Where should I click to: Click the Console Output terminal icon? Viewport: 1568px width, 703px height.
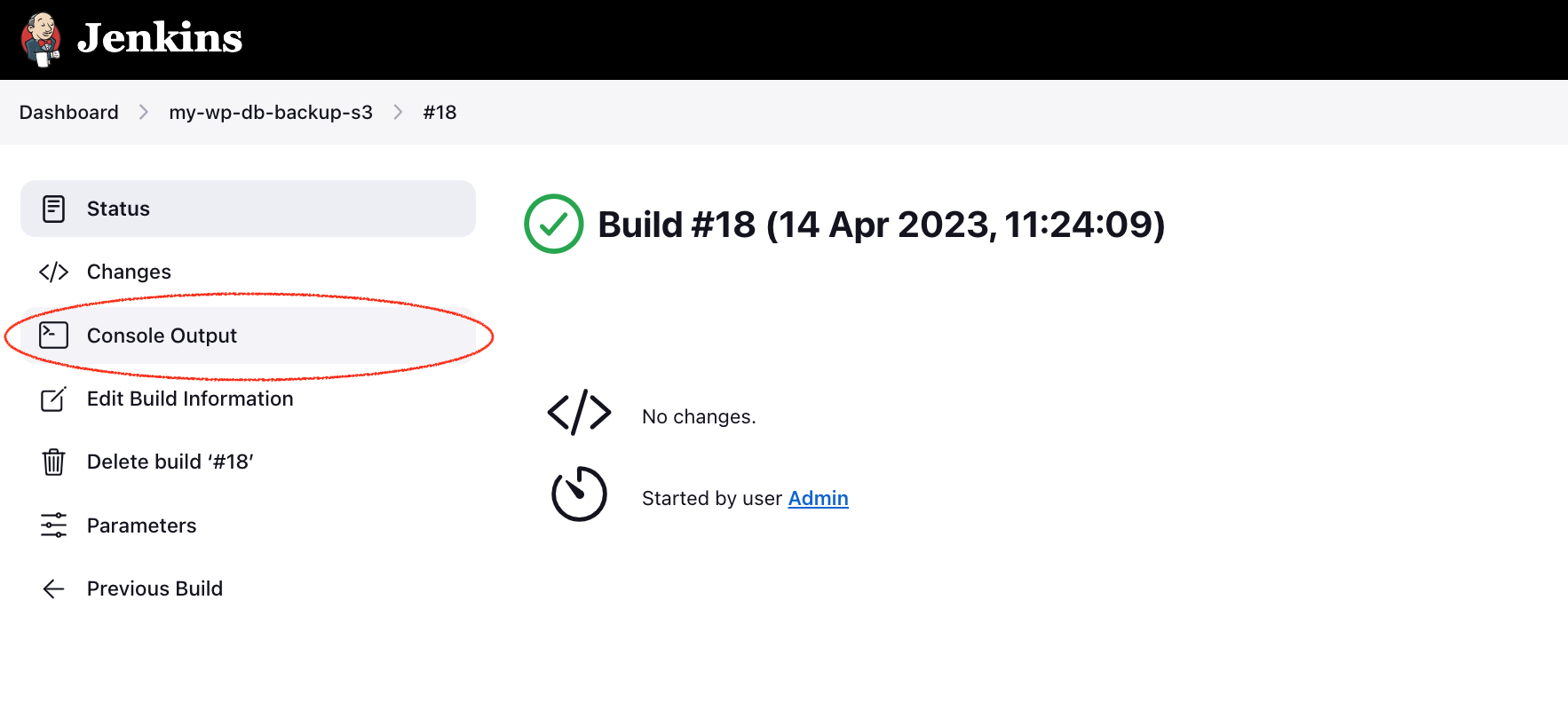pos(53,335)
